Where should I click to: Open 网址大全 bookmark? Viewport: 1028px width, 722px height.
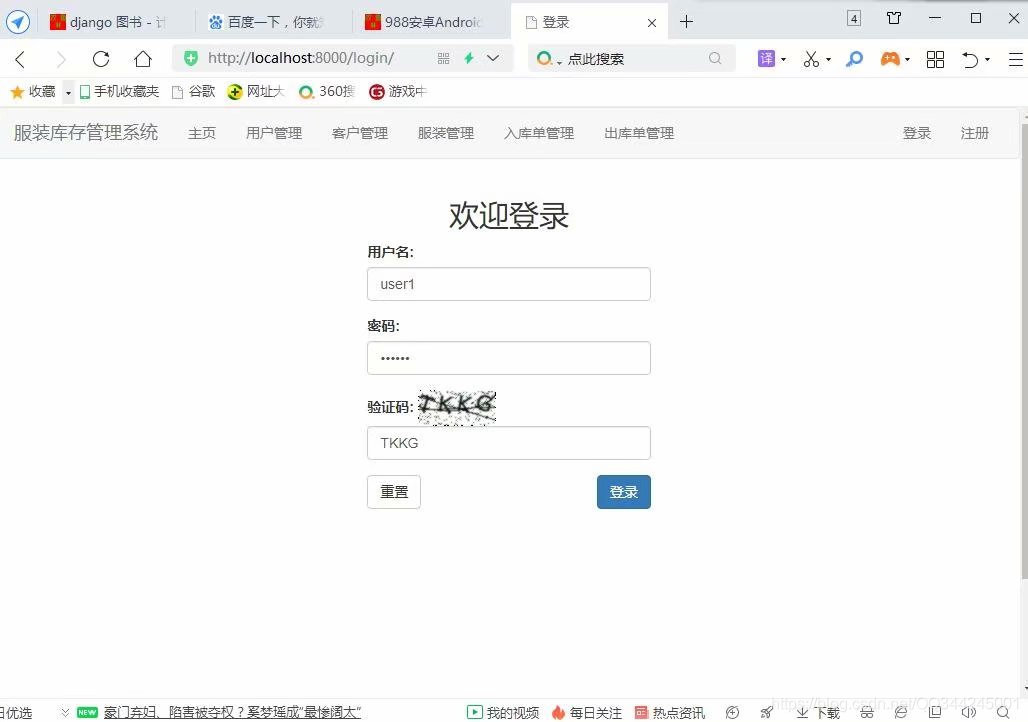point(256,92)
